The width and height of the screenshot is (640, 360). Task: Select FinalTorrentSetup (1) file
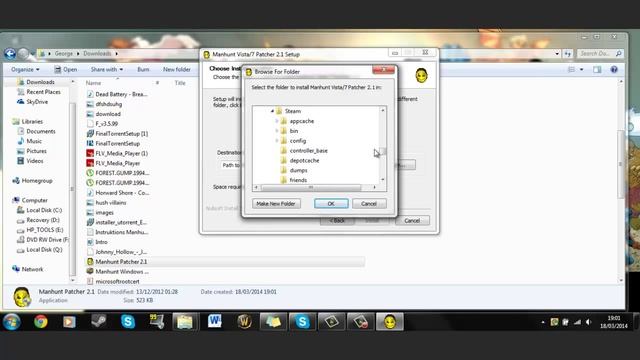[122, 134]
